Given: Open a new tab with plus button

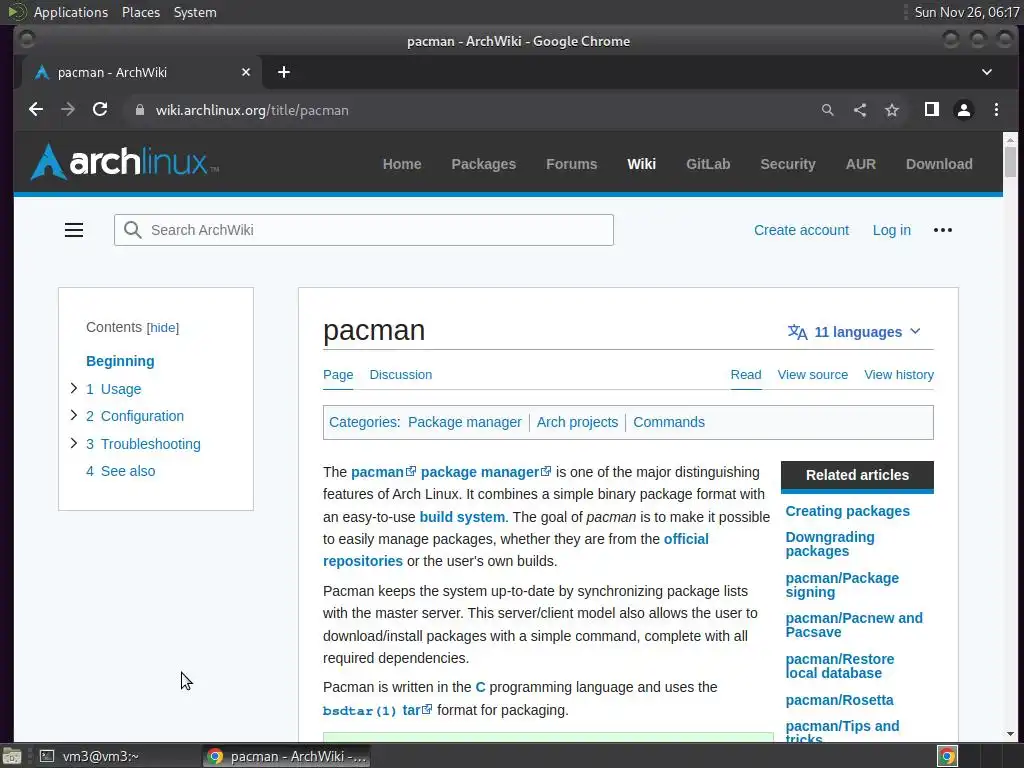Looking at the screenshot, I should click(283, 72).
